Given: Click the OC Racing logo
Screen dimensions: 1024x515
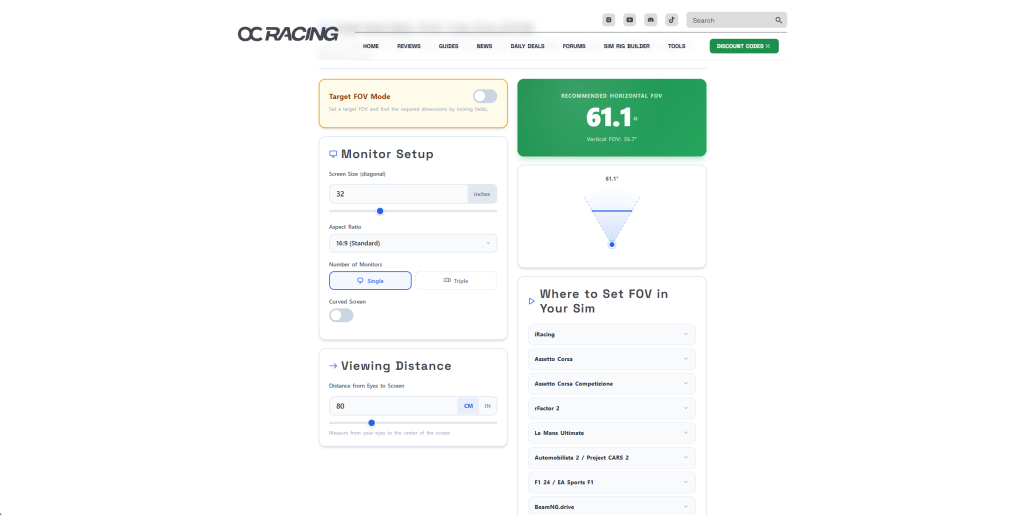Looking at the screenshot, I should pyautogui.click(x=288, y=34).
